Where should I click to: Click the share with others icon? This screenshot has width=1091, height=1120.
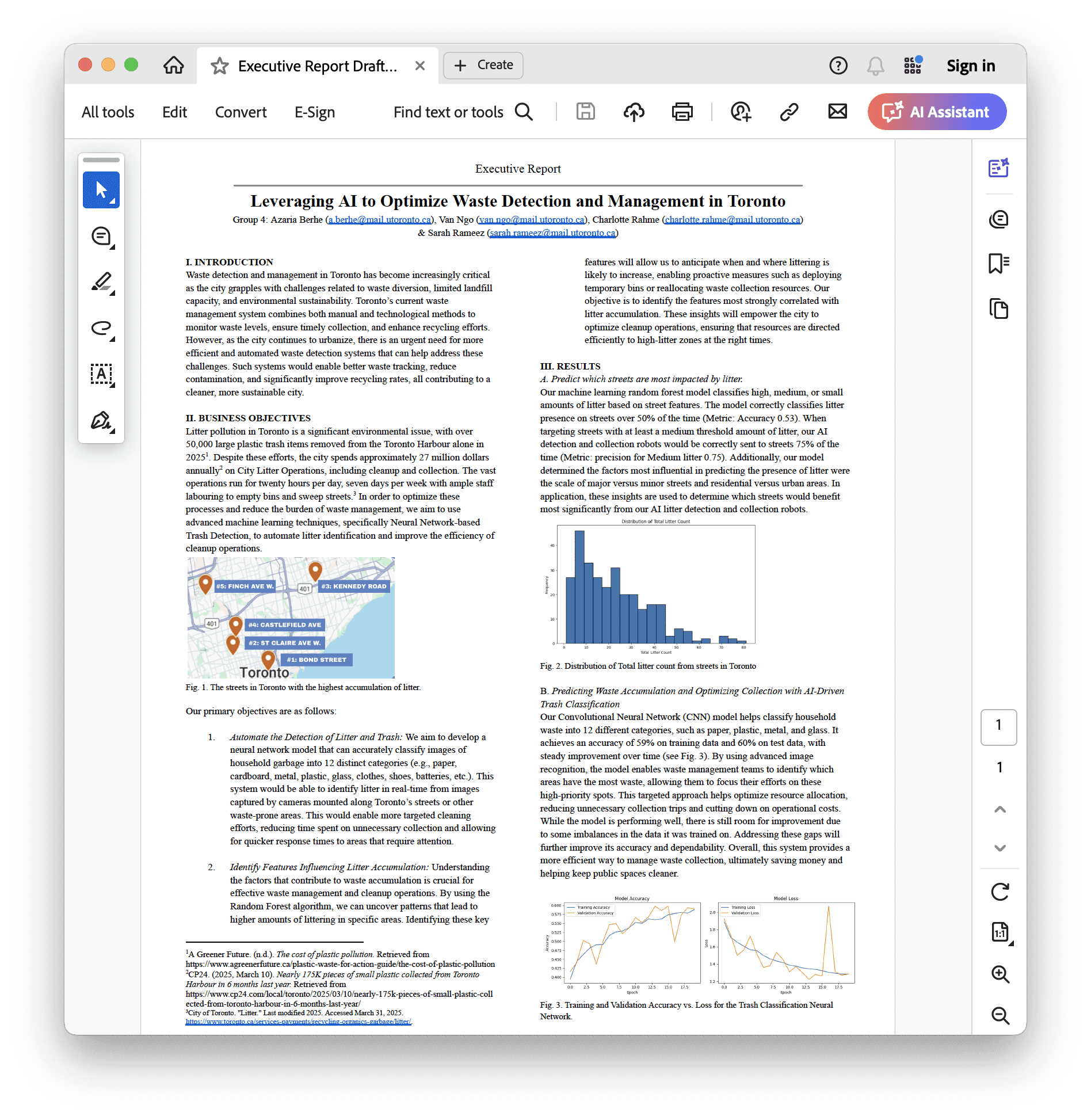point(741,111)
